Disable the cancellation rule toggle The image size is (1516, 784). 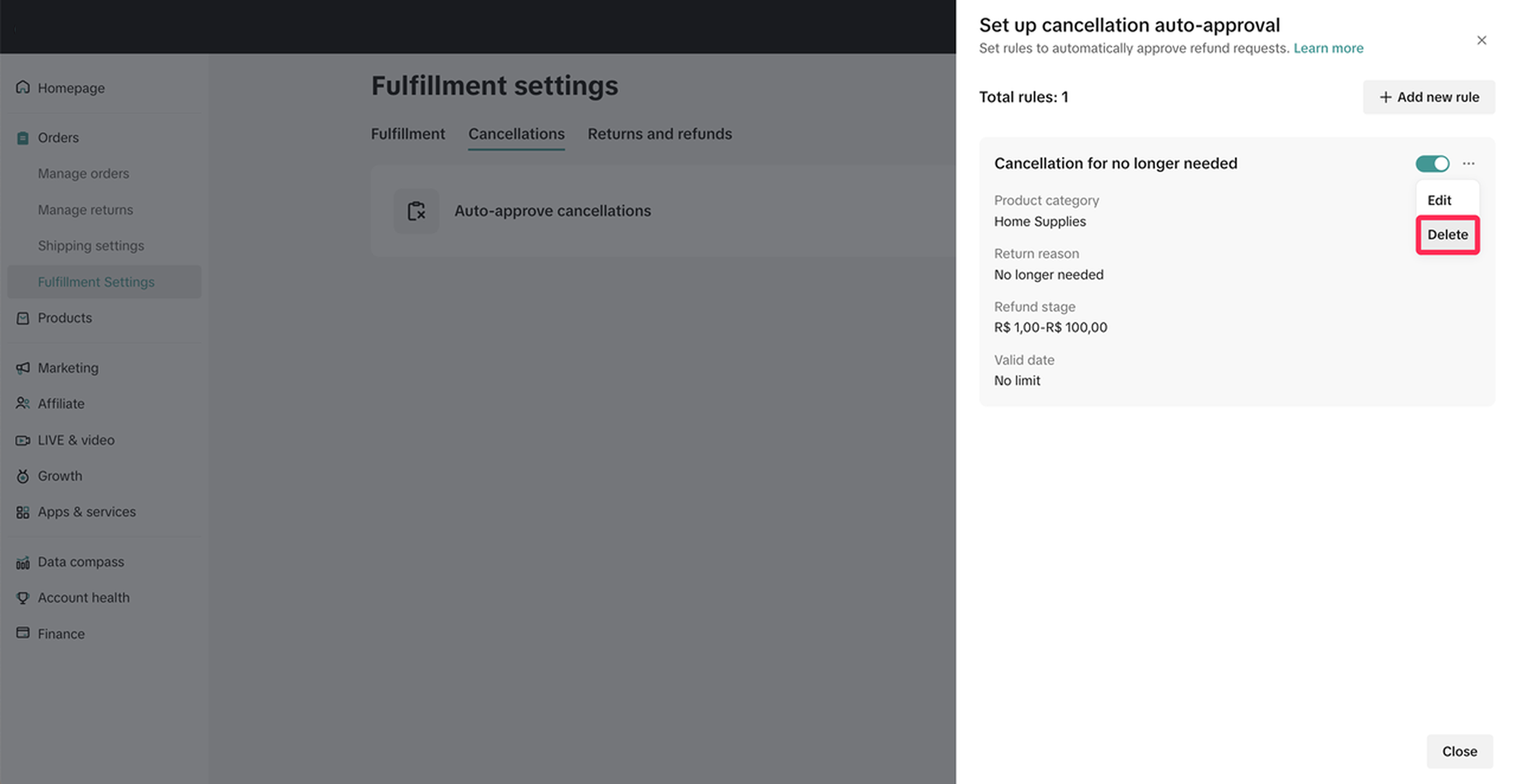pos(1432,163)
